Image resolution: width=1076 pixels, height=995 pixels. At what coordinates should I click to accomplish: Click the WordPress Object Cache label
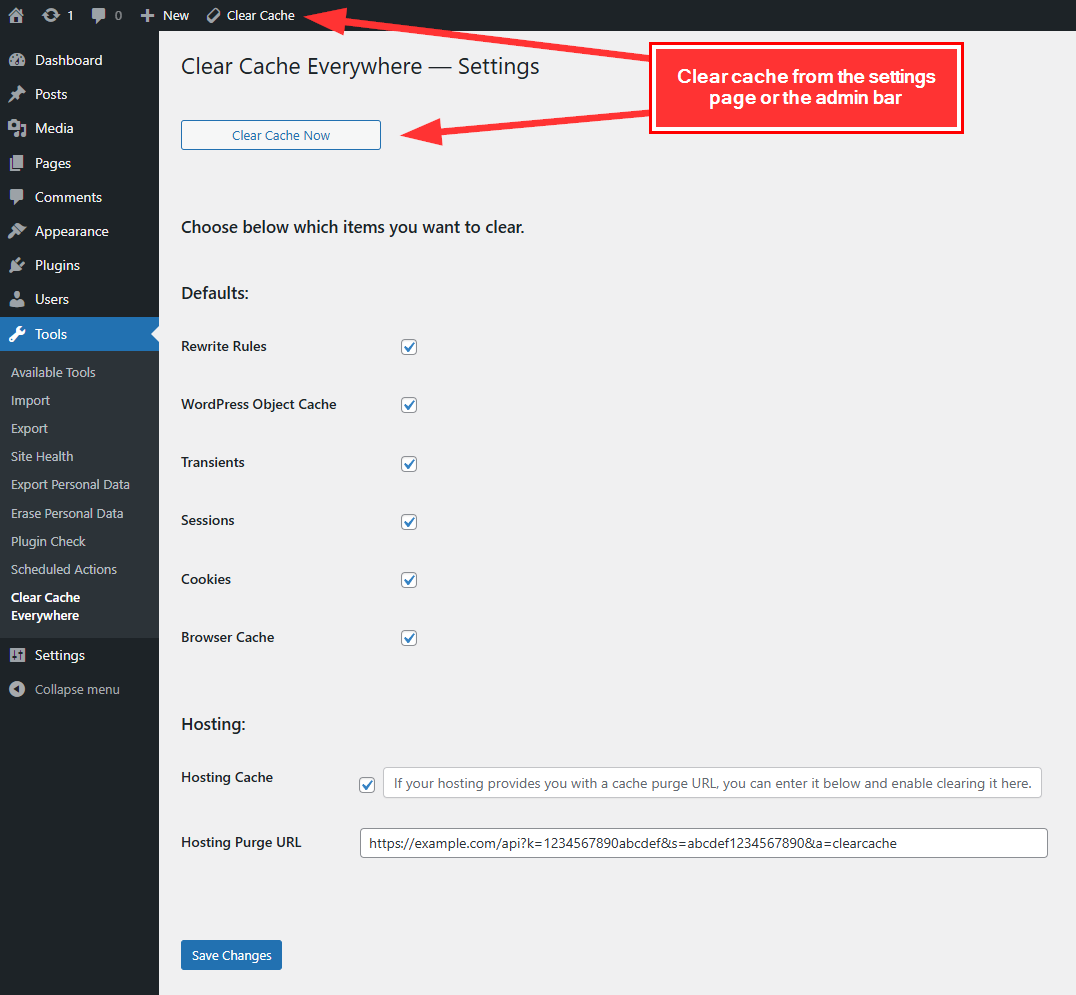point(259,405)
